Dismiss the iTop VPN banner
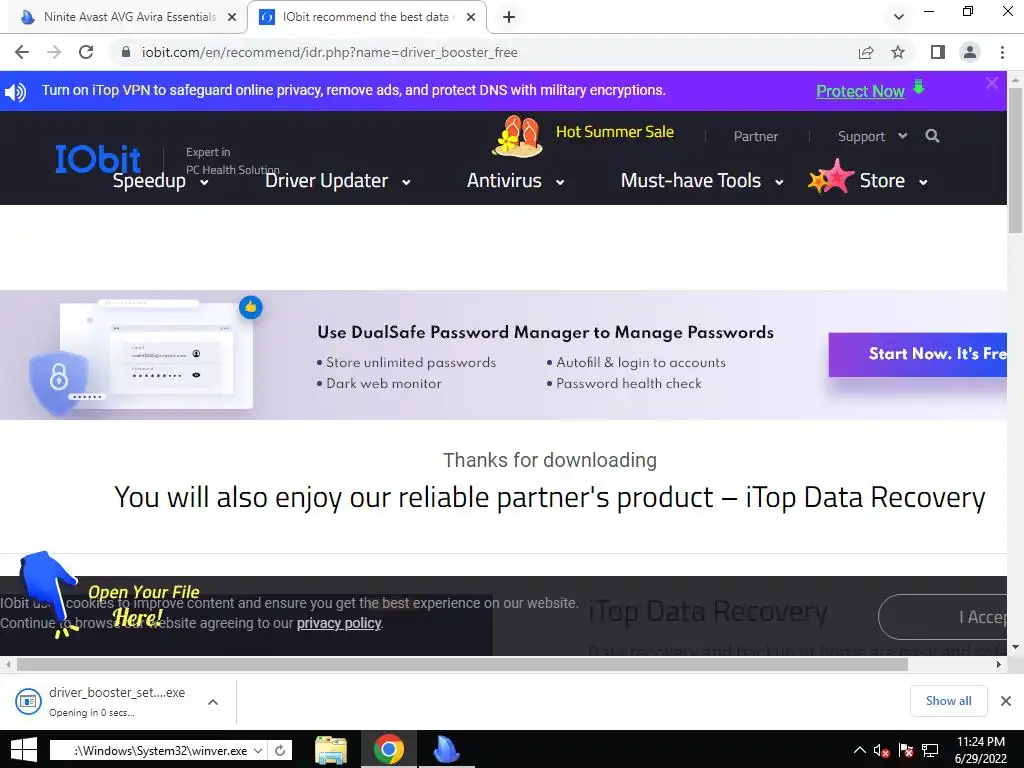The width and height of the screenshot is (1024, 768). click(992, 83)
